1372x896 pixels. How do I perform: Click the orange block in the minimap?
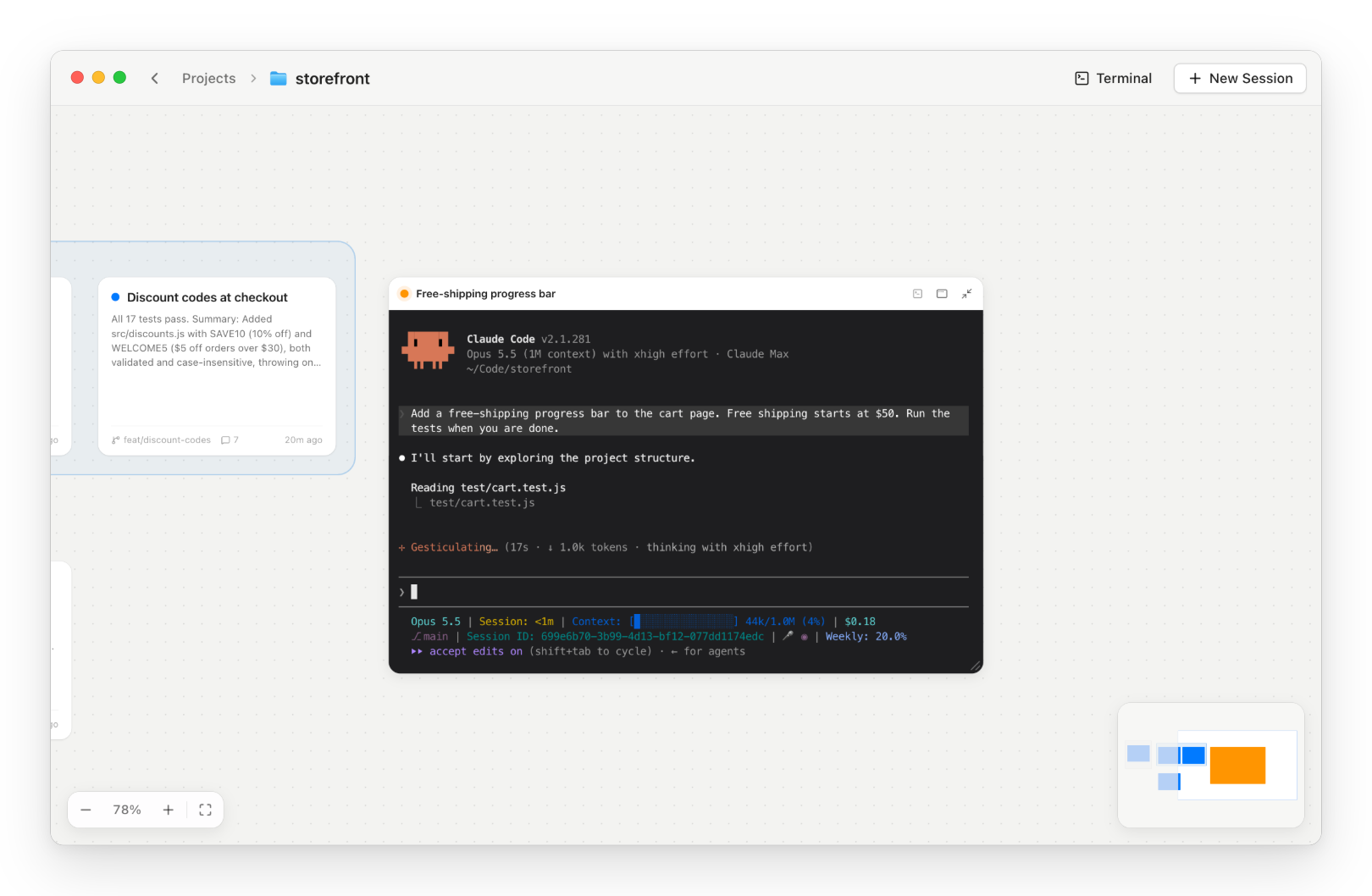point(1237,766)
